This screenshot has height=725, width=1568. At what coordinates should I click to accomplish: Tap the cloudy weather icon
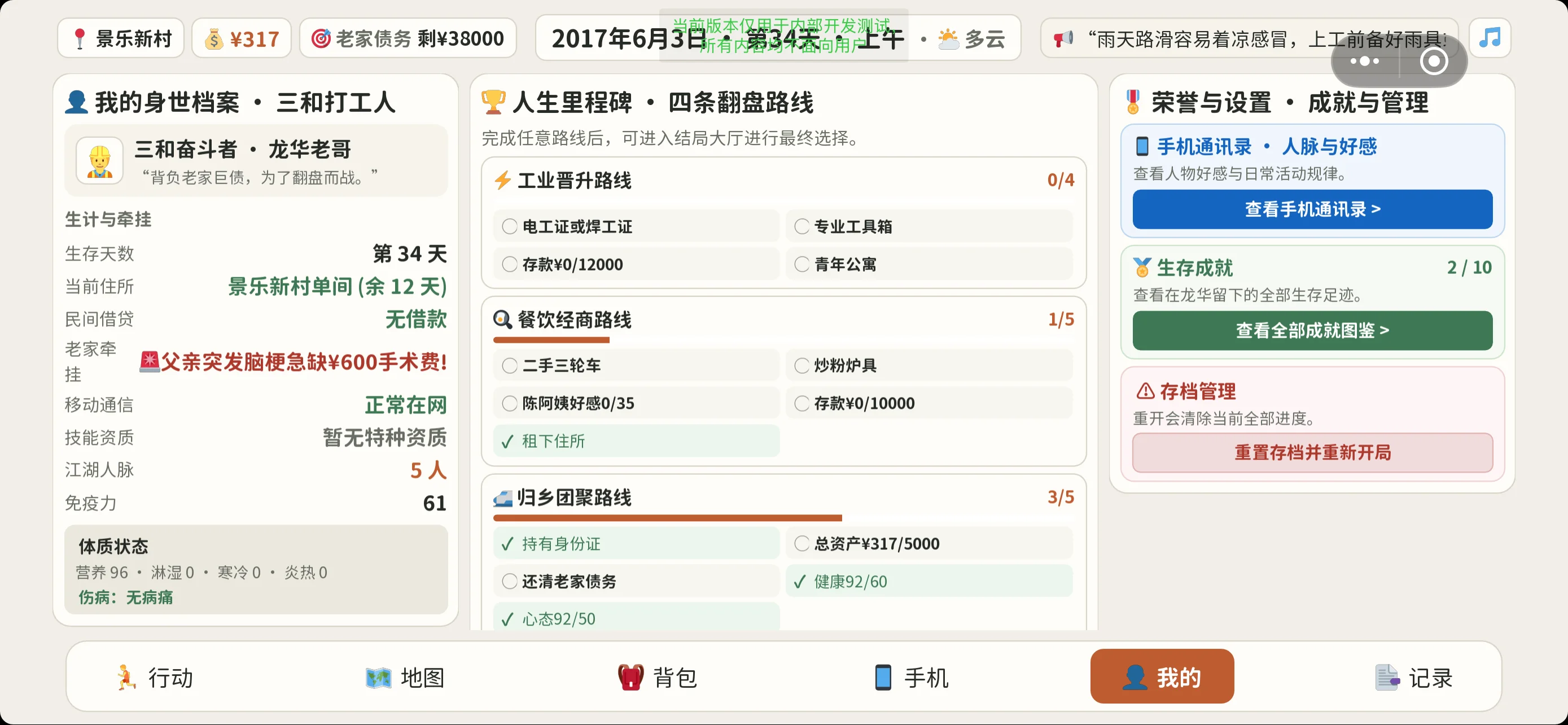tap(948, 38)
